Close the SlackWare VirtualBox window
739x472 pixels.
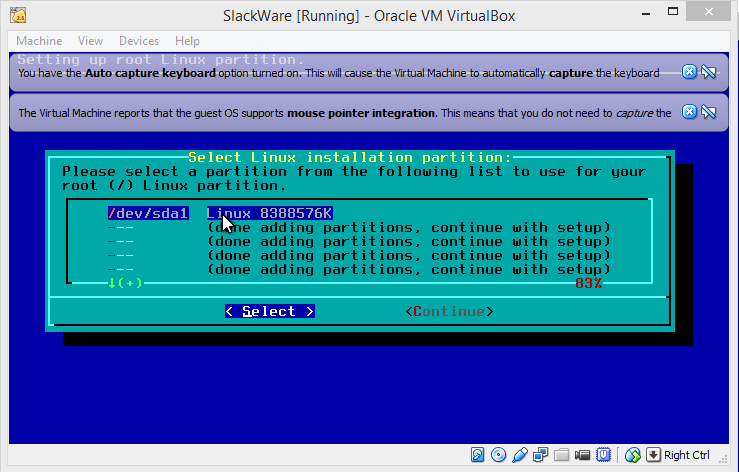pyautogui.click(x=708, y=12)
